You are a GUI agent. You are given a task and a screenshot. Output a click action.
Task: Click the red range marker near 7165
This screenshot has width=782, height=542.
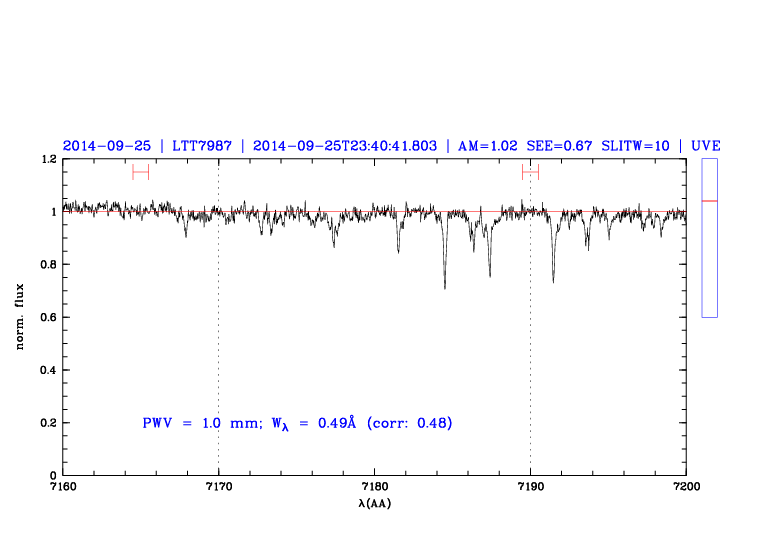pyautogui.click(x=140, y=172)
